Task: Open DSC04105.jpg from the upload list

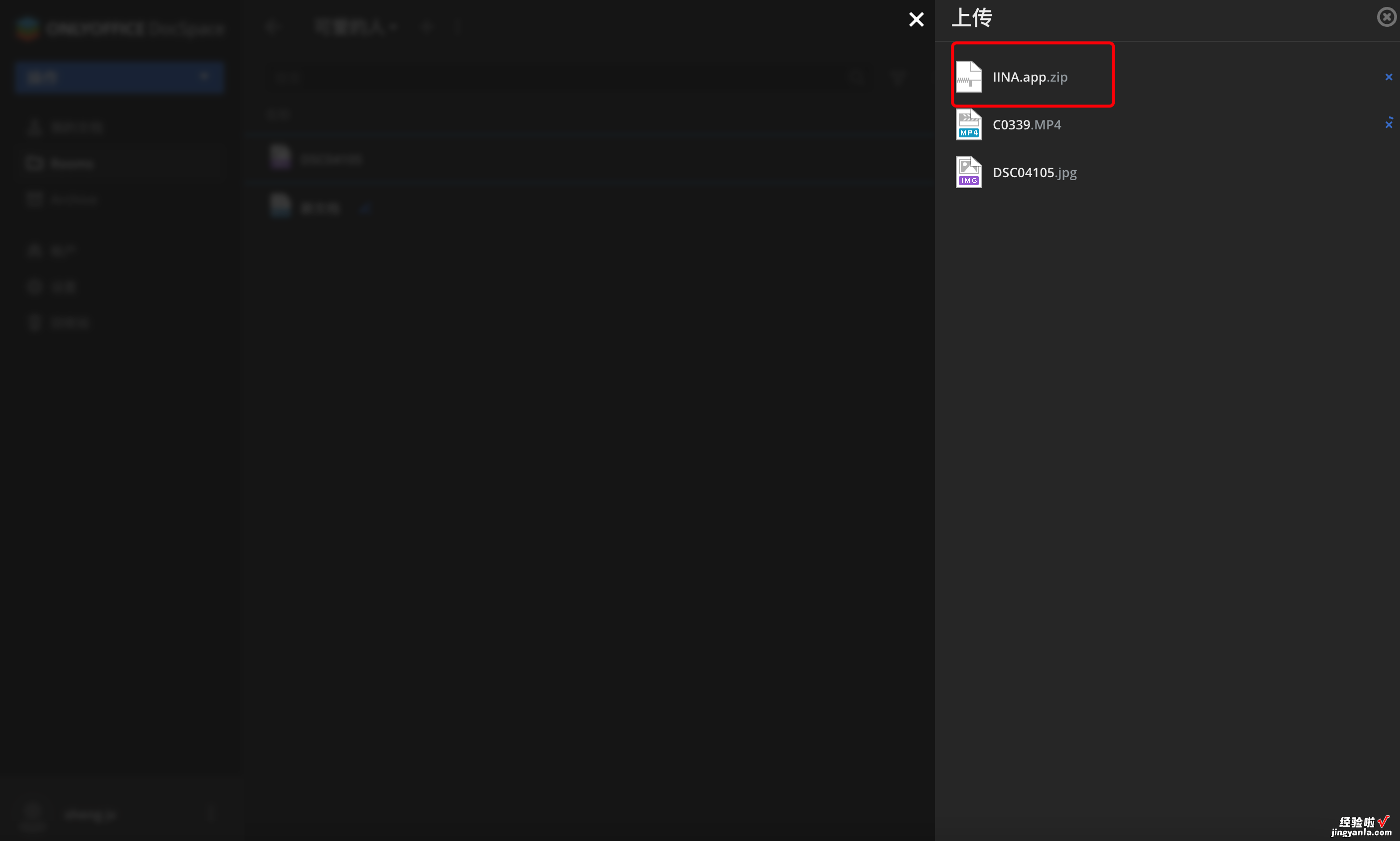Action: coord(1035,173)
